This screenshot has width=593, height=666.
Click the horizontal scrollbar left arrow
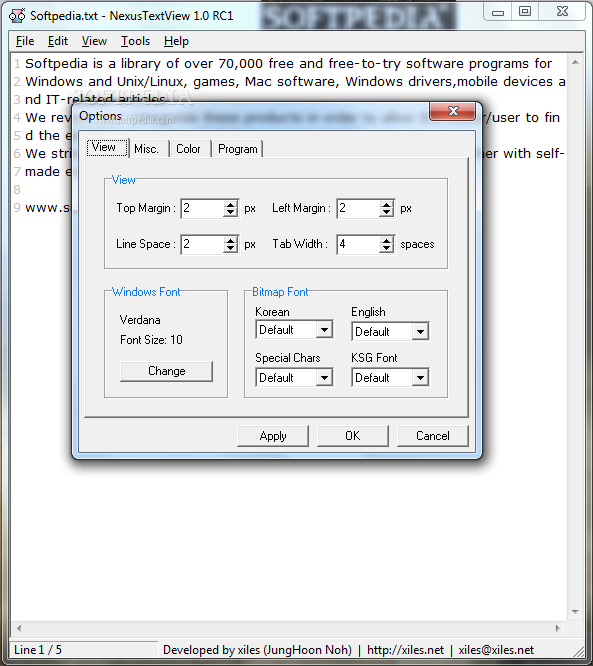click(19, 628)
